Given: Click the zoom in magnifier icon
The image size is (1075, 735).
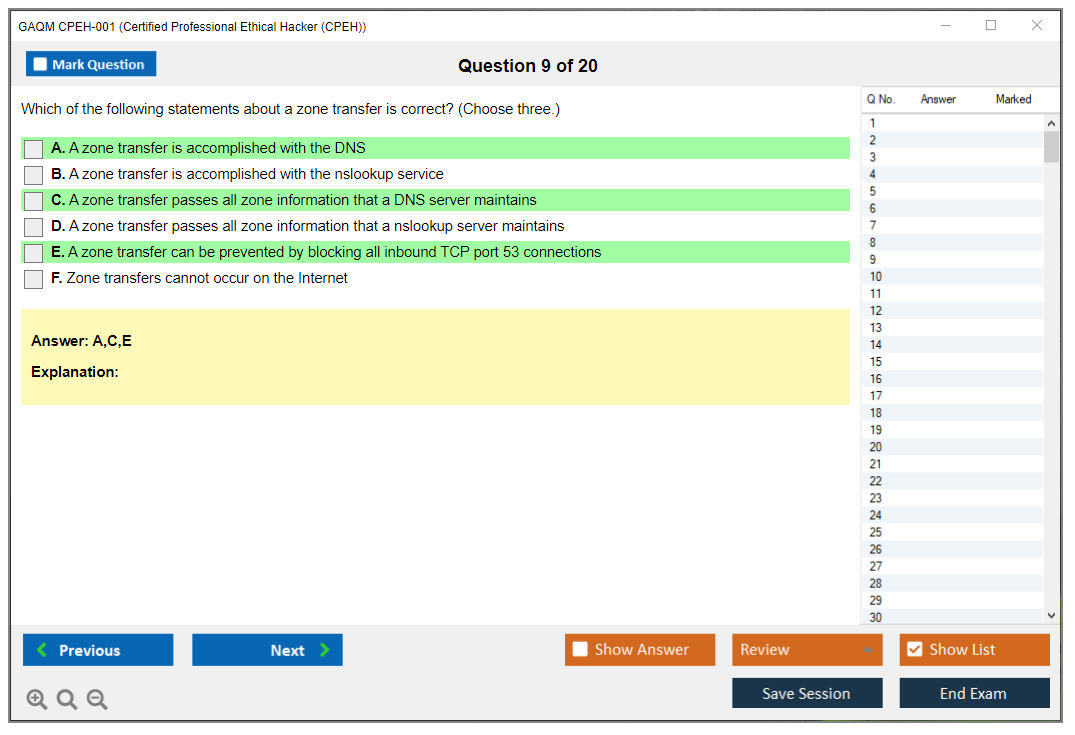Looking at the screenshot, I should [37, 700].
